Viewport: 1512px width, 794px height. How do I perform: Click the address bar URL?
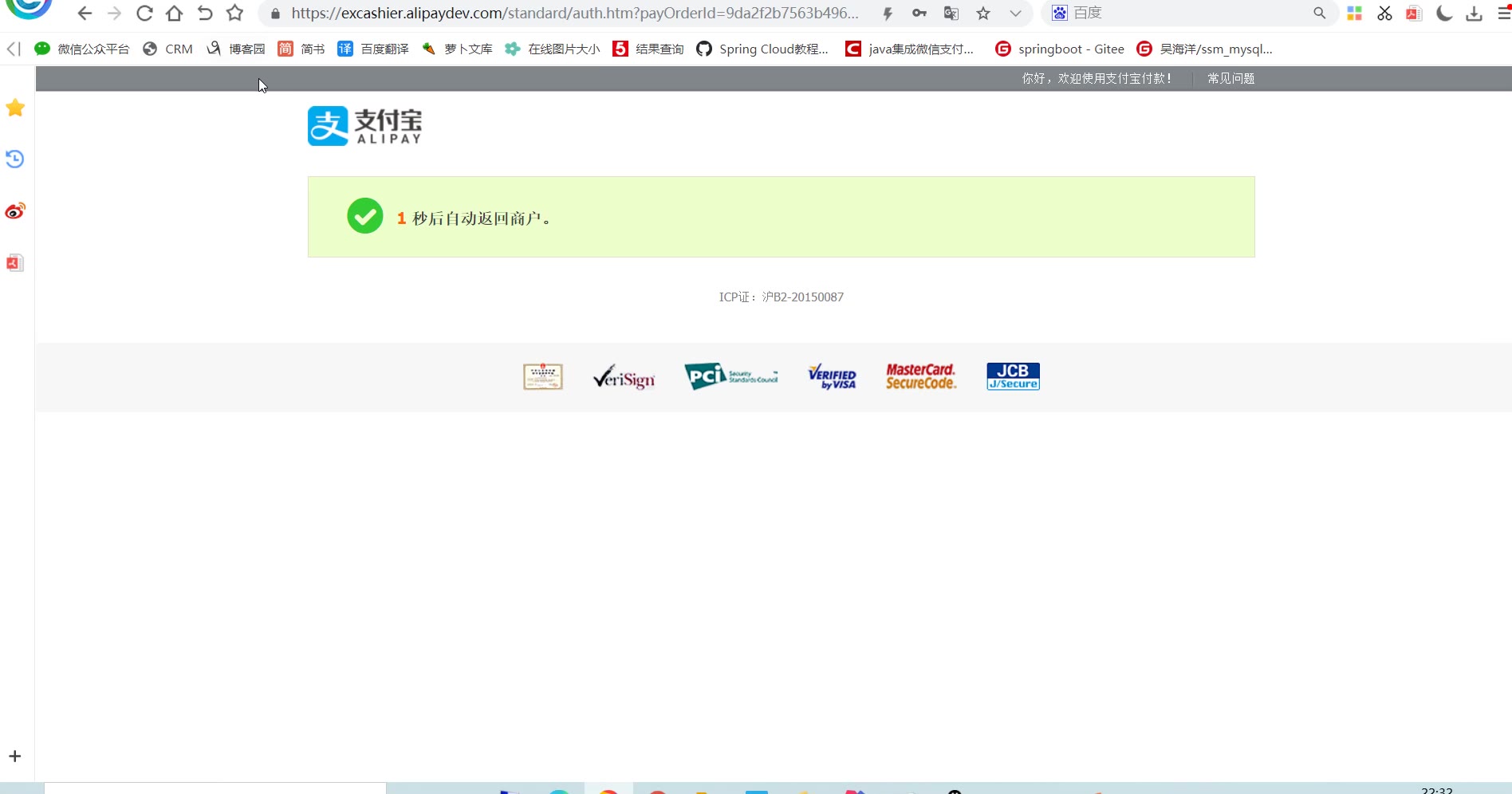[x=575, y=14]
